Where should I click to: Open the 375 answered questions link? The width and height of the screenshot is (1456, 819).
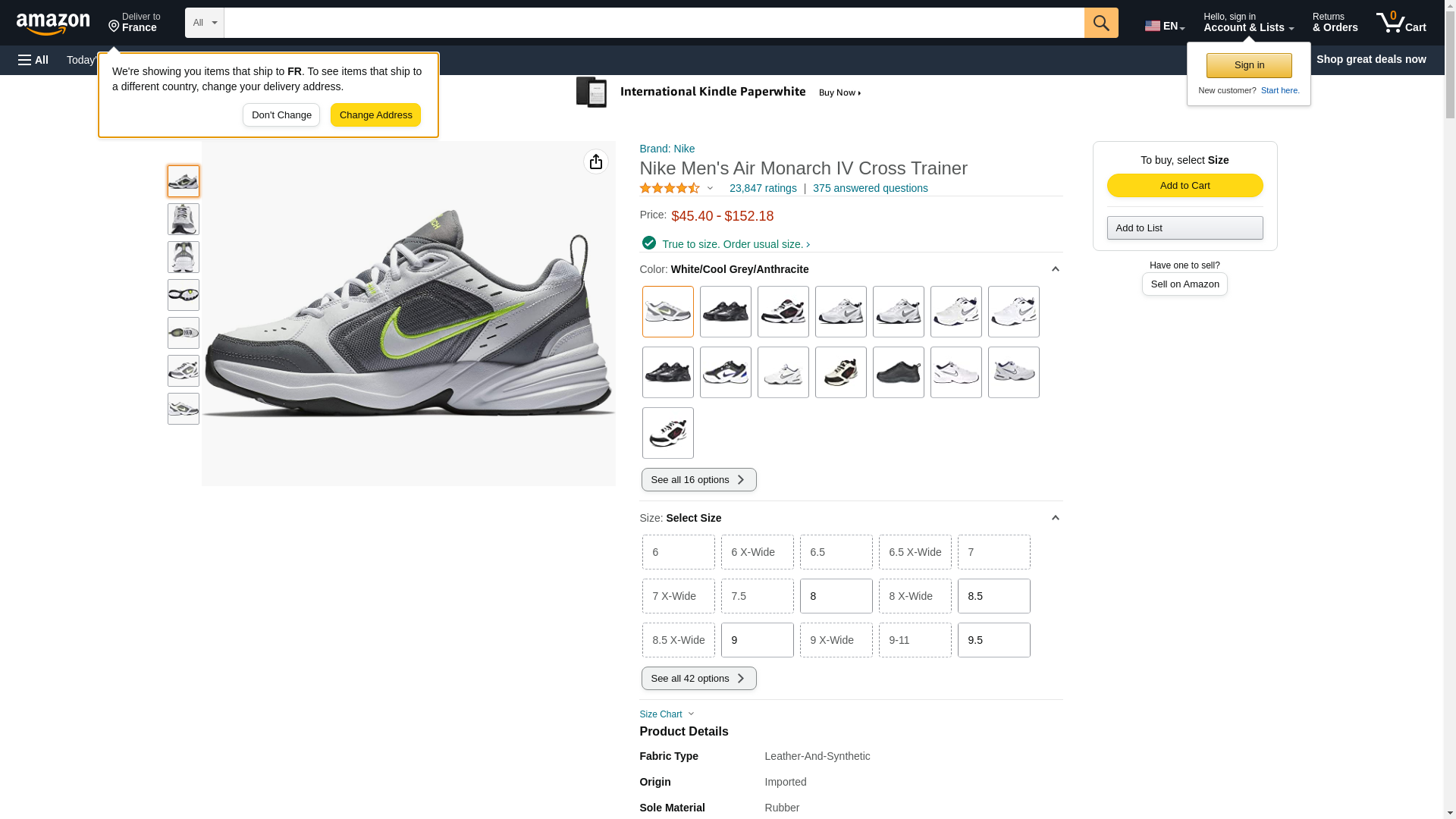870,188
